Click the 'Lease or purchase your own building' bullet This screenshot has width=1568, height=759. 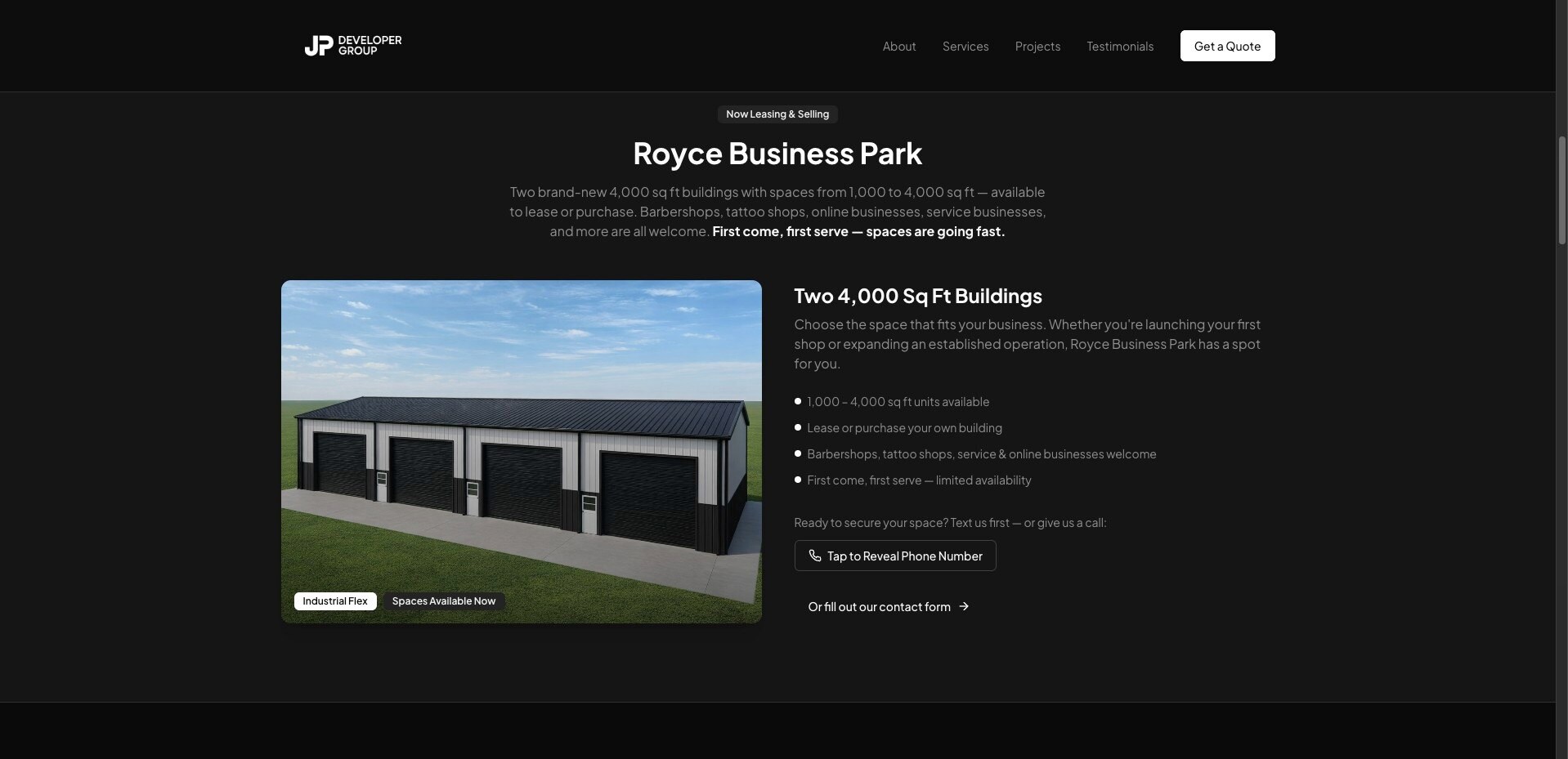(x=904, y=428)
